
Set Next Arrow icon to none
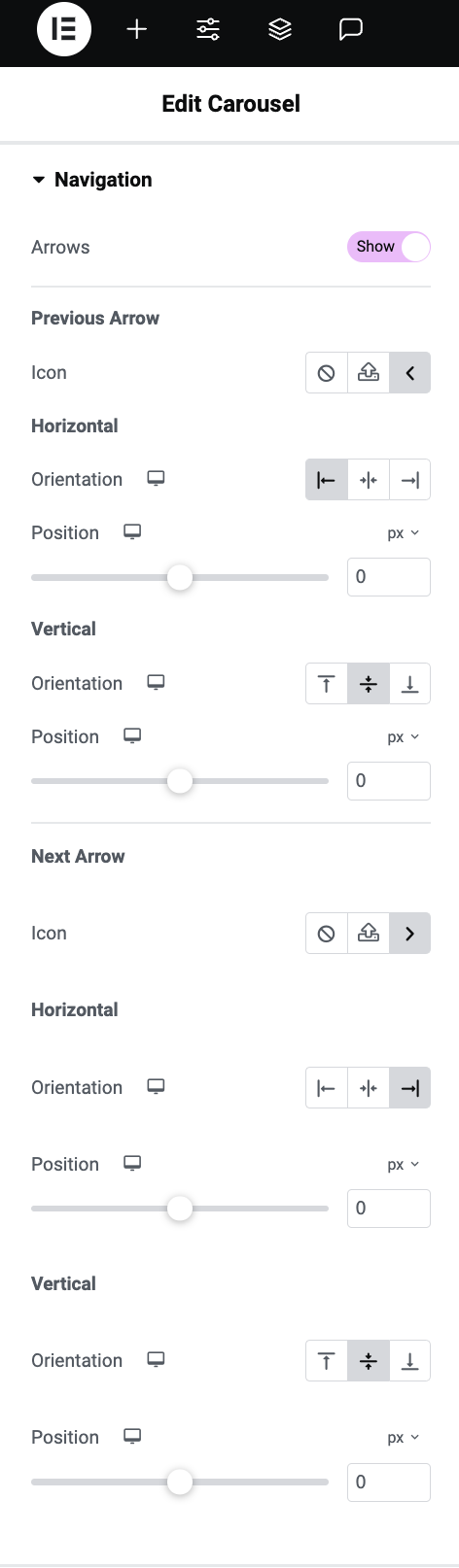tap(327, 933)
